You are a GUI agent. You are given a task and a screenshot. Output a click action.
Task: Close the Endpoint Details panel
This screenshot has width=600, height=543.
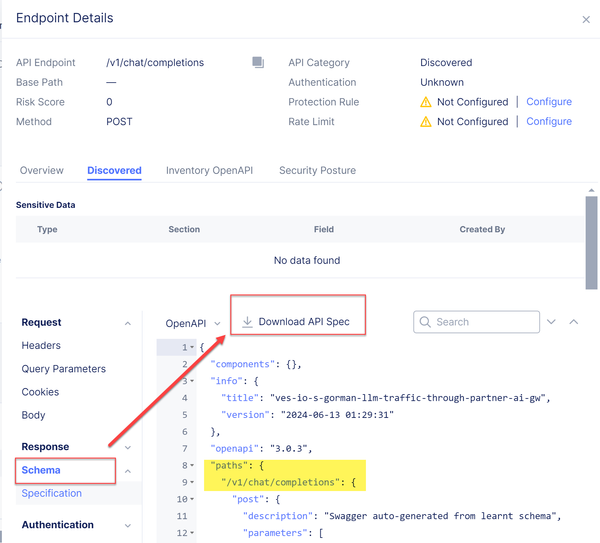pyautogui.click(x=586, y=19)
